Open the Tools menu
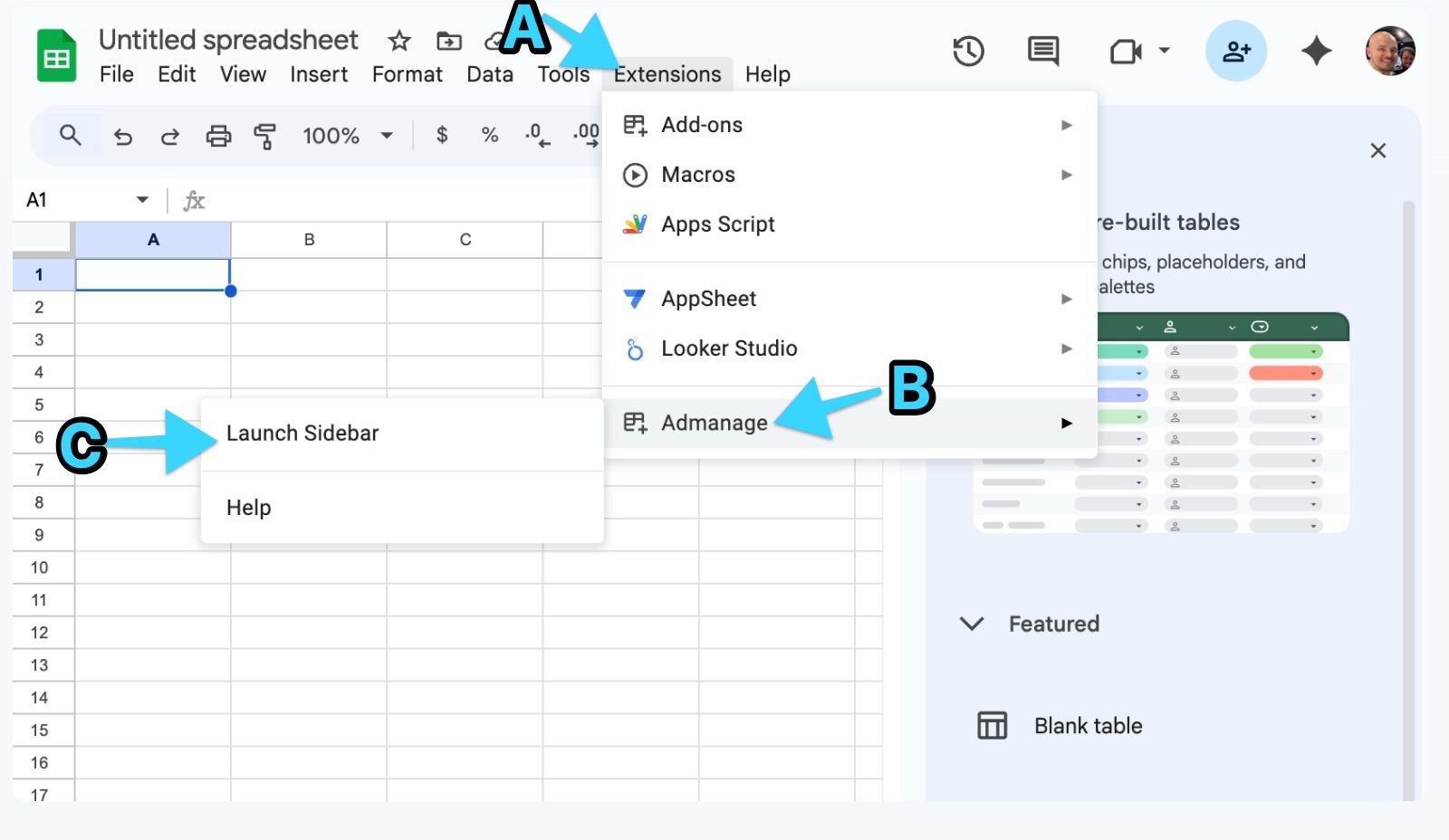This screenshot has width=1449, height=840. pyautogui.click(x=563, y=74)
